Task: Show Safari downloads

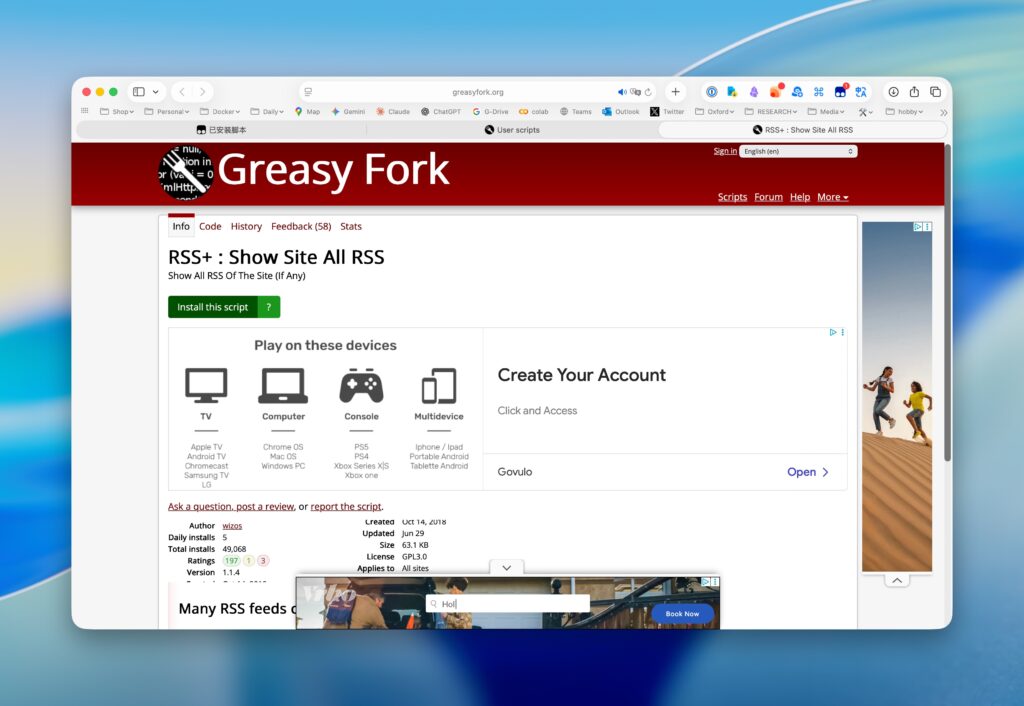Action: click(893, 92)
